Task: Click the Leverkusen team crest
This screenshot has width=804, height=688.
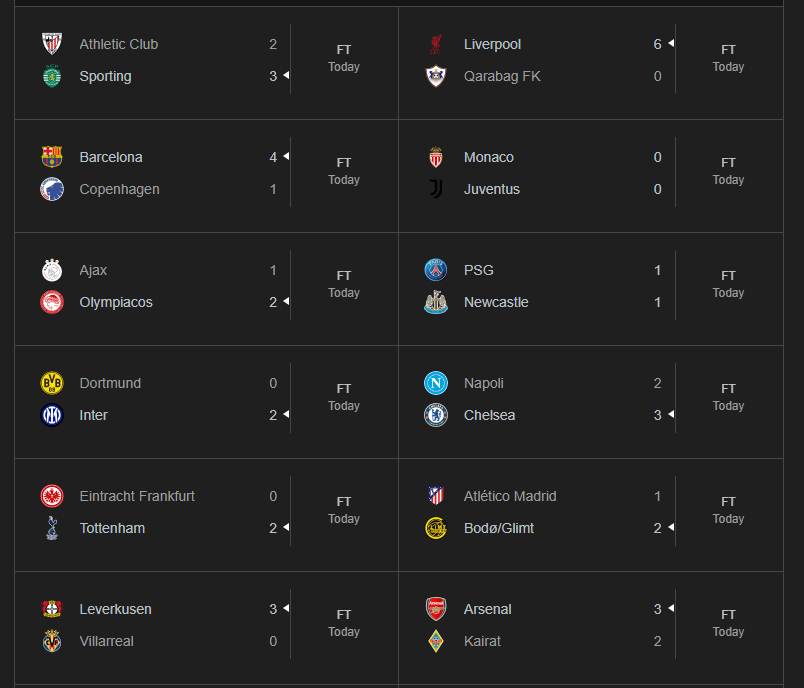Action: 52,609
